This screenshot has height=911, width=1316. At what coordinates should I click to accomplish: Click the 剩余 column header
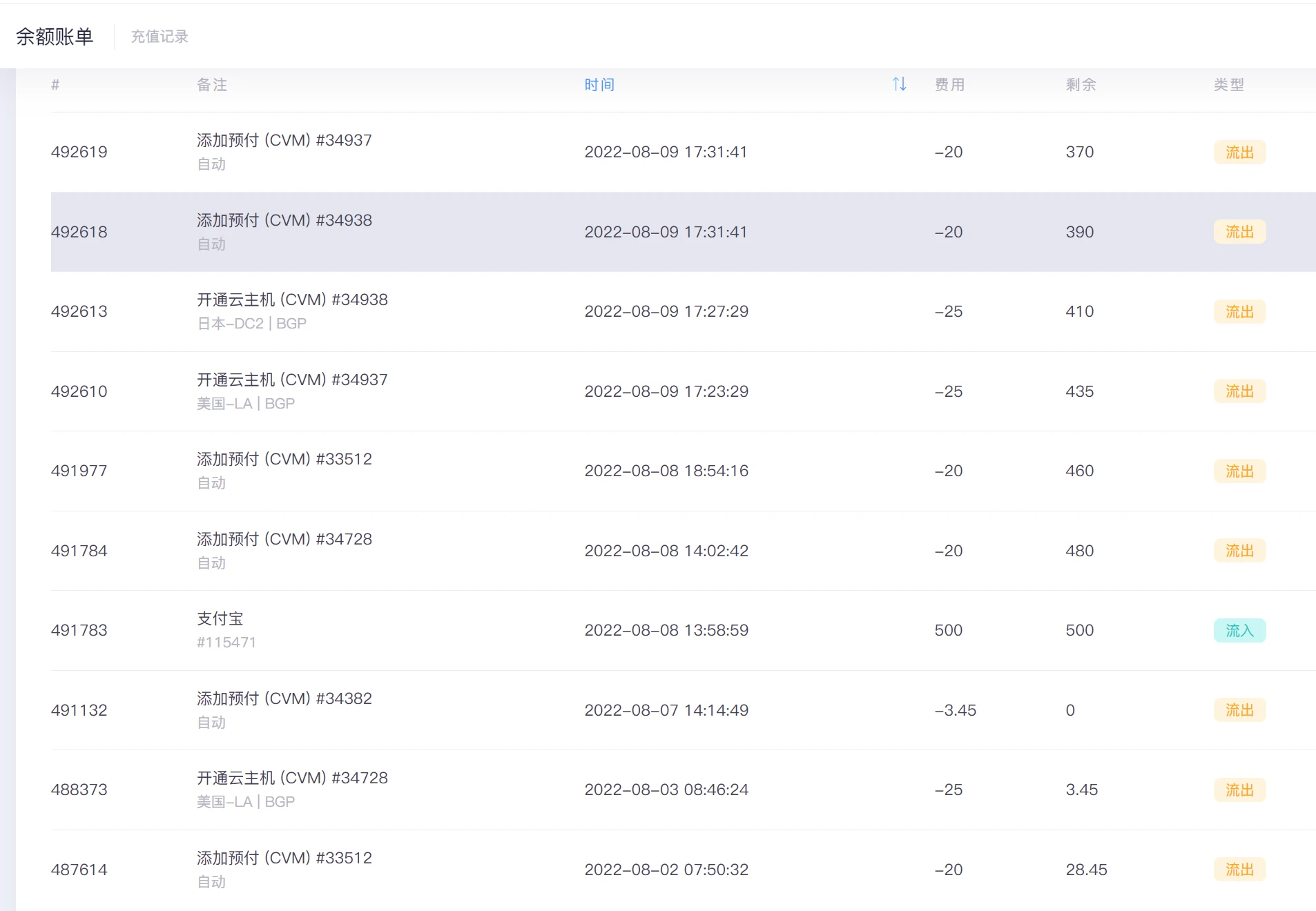(x=1081, y=85)
